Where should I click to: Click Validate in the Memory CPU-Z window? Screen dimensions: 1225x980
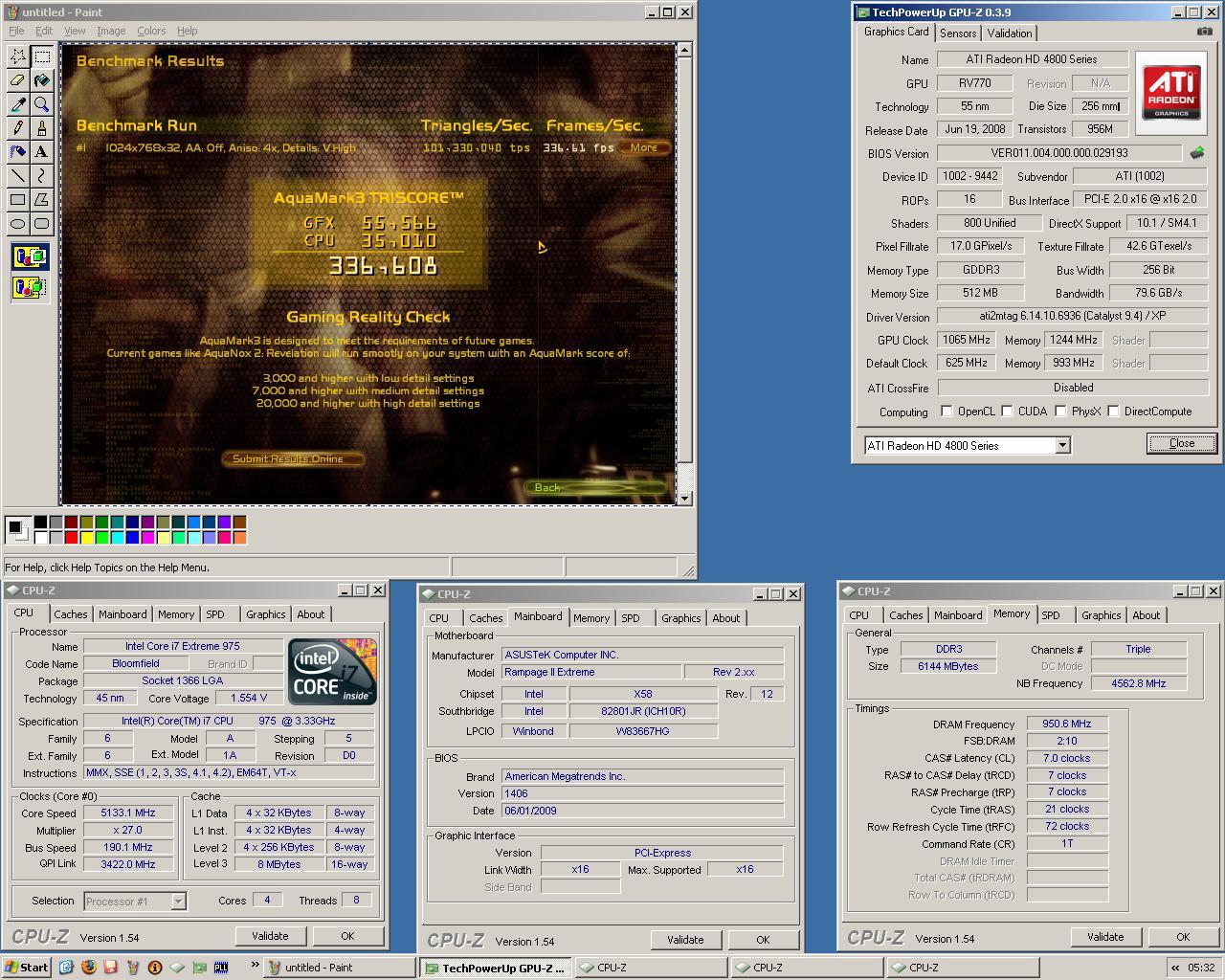(x=1105, y=937)
